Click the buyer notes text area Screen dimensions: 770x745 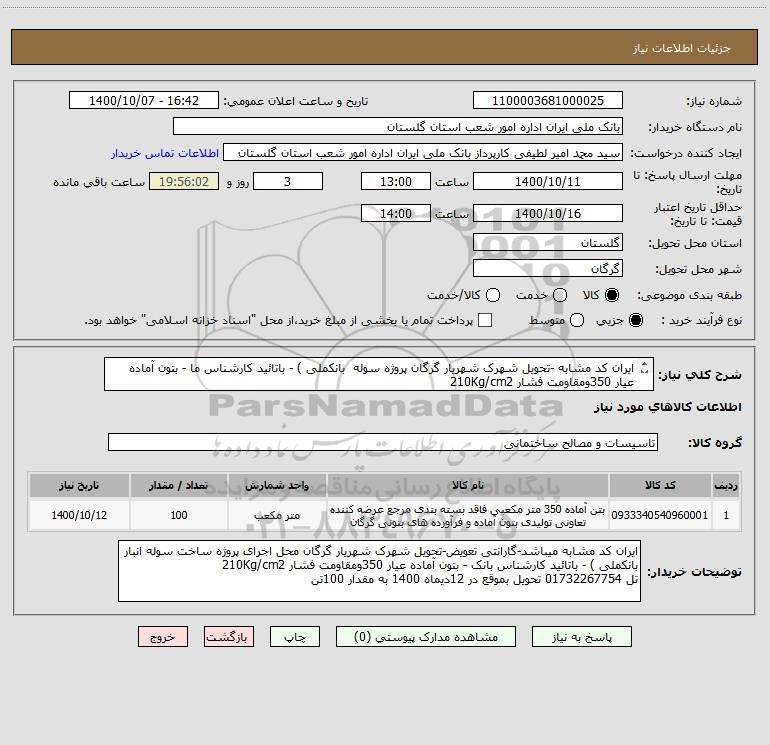(x=379, y=571)
